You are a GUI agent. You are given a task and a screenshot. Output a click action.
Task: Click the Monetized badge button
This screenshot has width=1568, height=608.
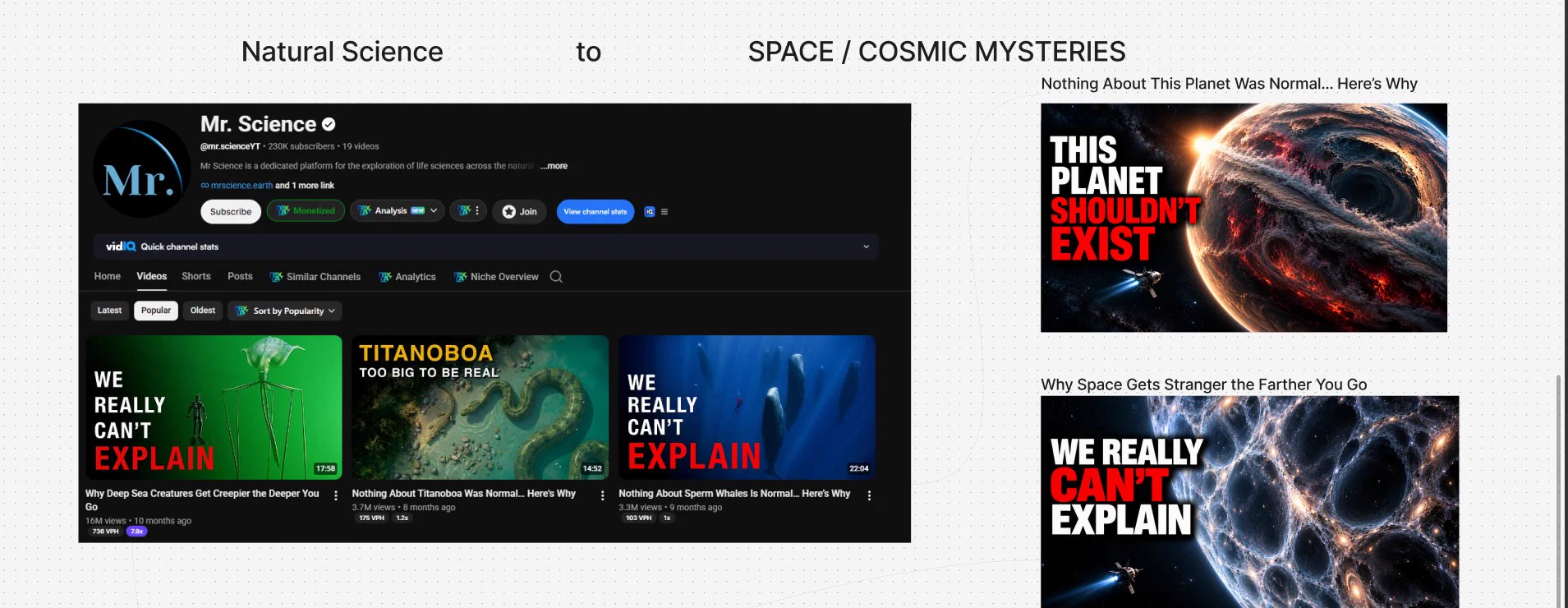pos(306,211)
